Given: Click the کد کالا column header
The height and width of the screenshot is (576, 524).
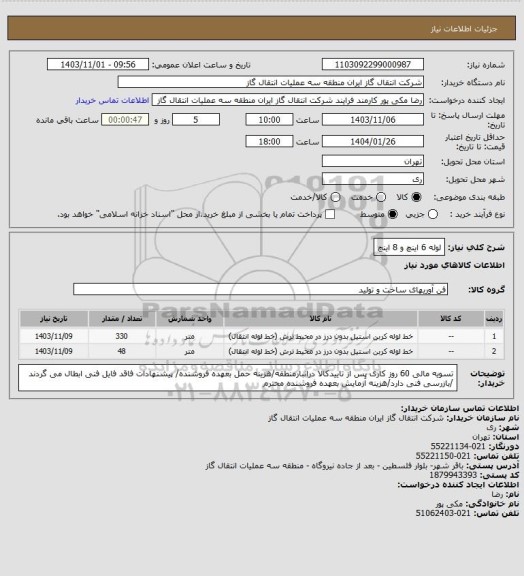Looking at the screenshot, I should [x=451, y=319].
